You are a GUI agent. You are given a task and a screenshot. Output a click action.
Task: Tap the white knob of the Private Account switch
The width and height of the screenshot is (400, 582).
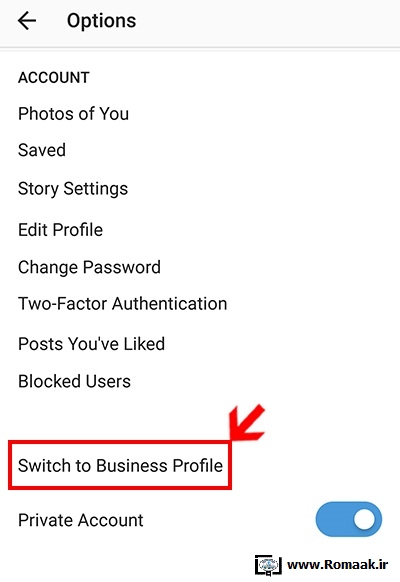(364, 519)
